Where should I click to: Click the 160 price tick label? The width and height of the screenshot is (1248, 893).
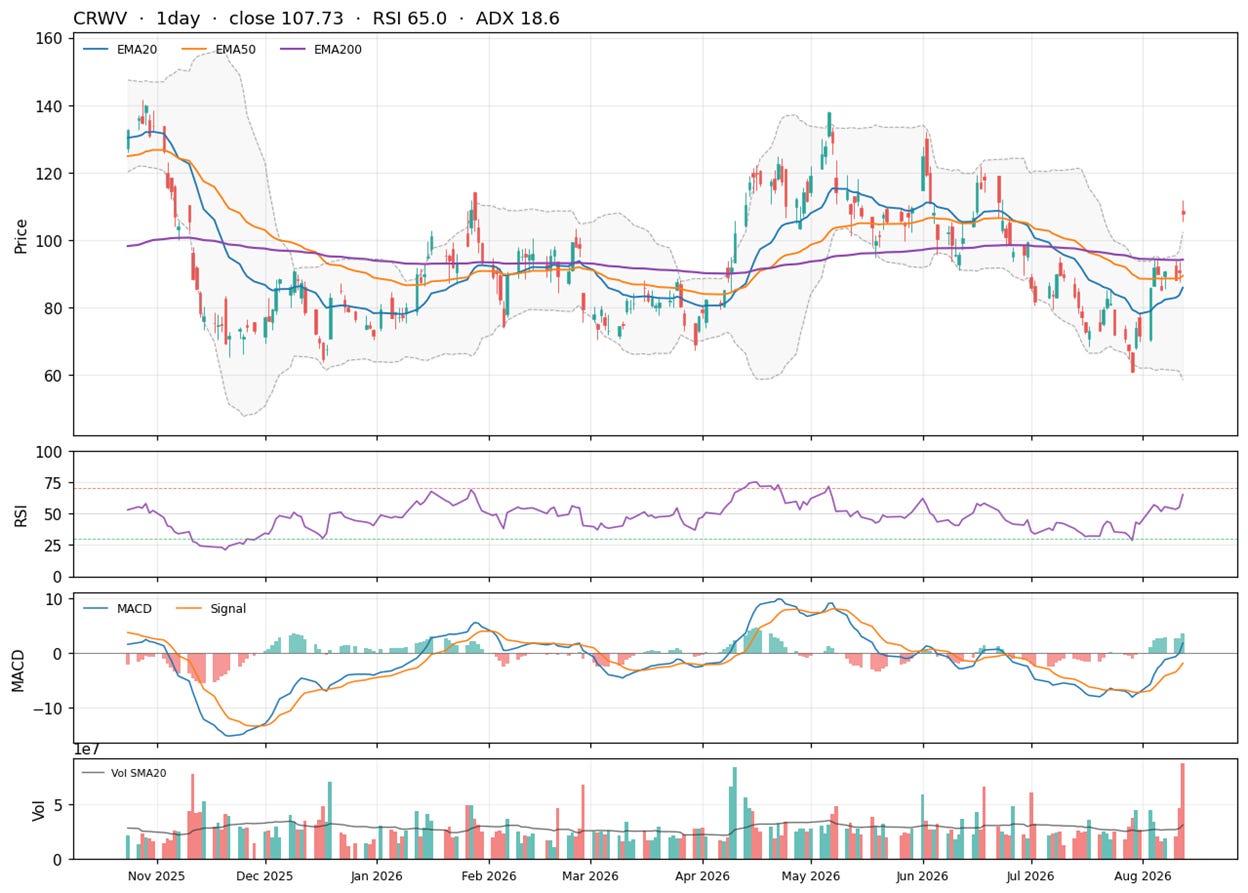coord(50,39)
